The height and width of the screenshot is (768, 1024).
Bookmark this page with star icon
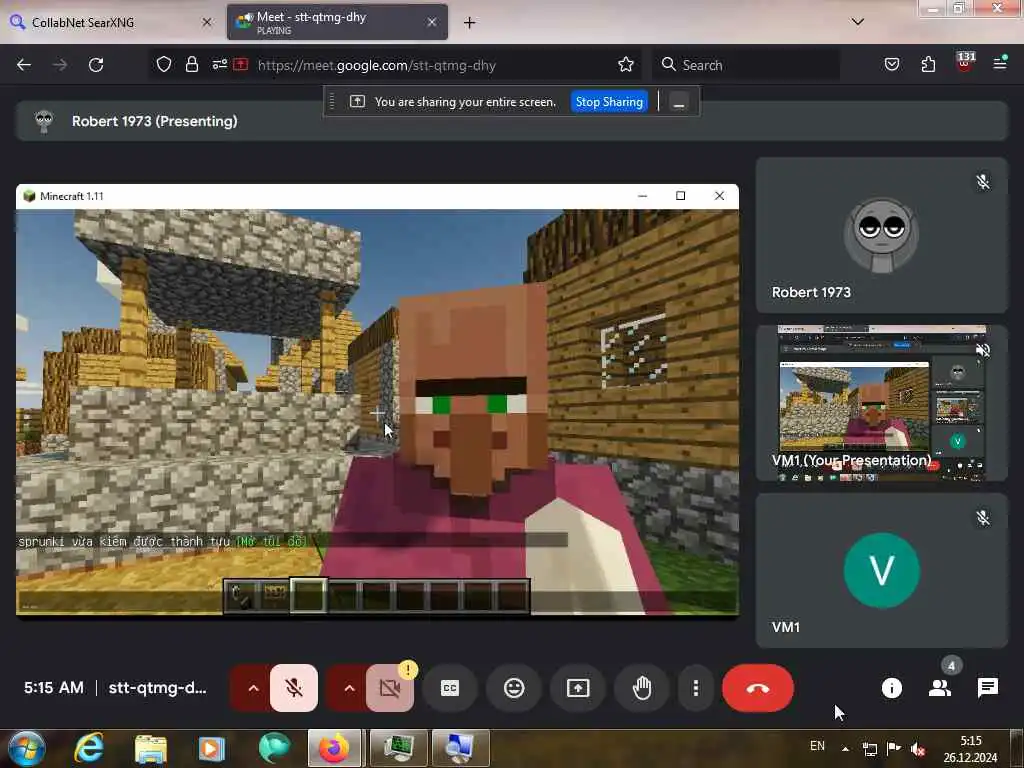626,64
